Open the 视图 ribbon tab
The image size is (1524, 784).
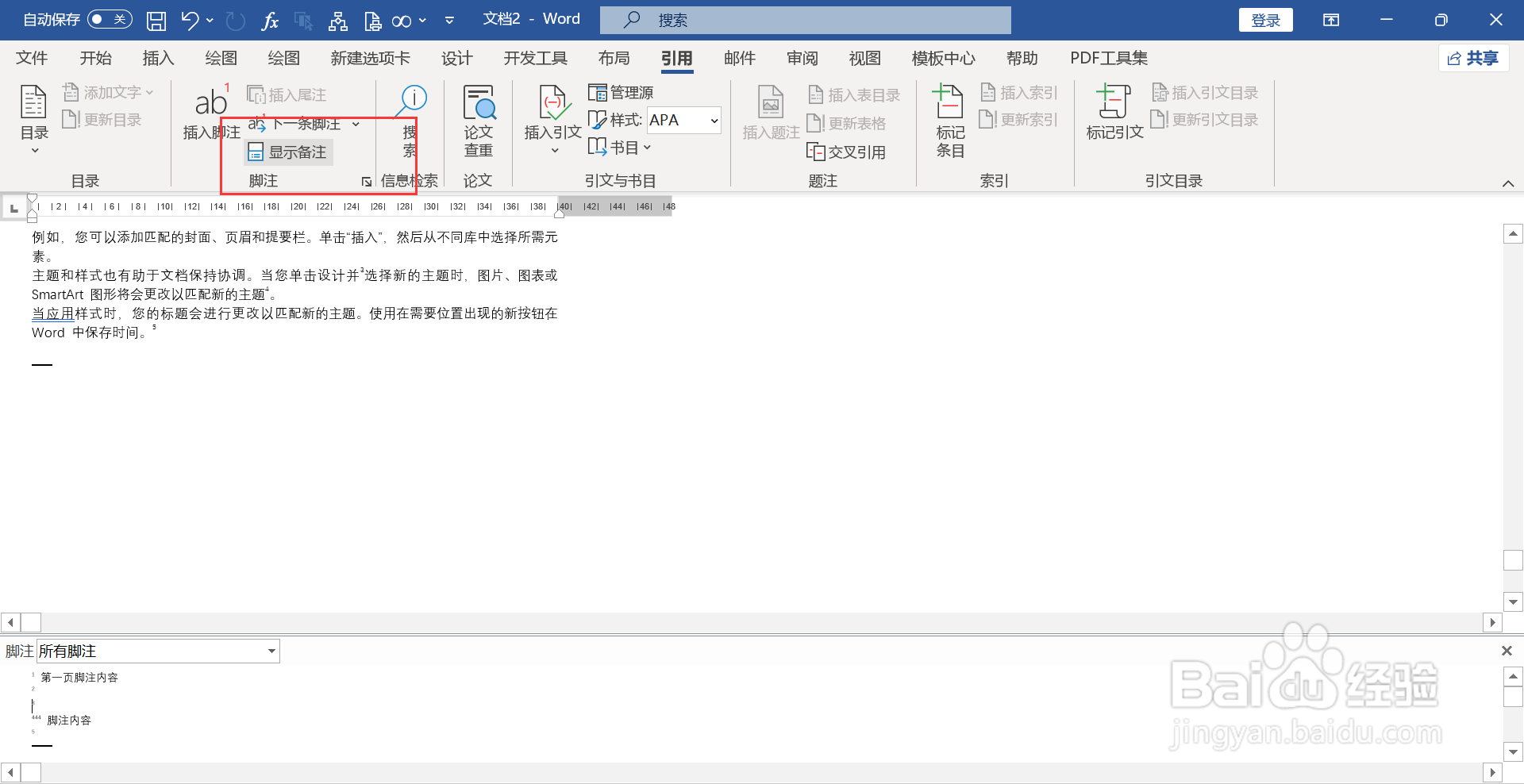pos(864,58)
